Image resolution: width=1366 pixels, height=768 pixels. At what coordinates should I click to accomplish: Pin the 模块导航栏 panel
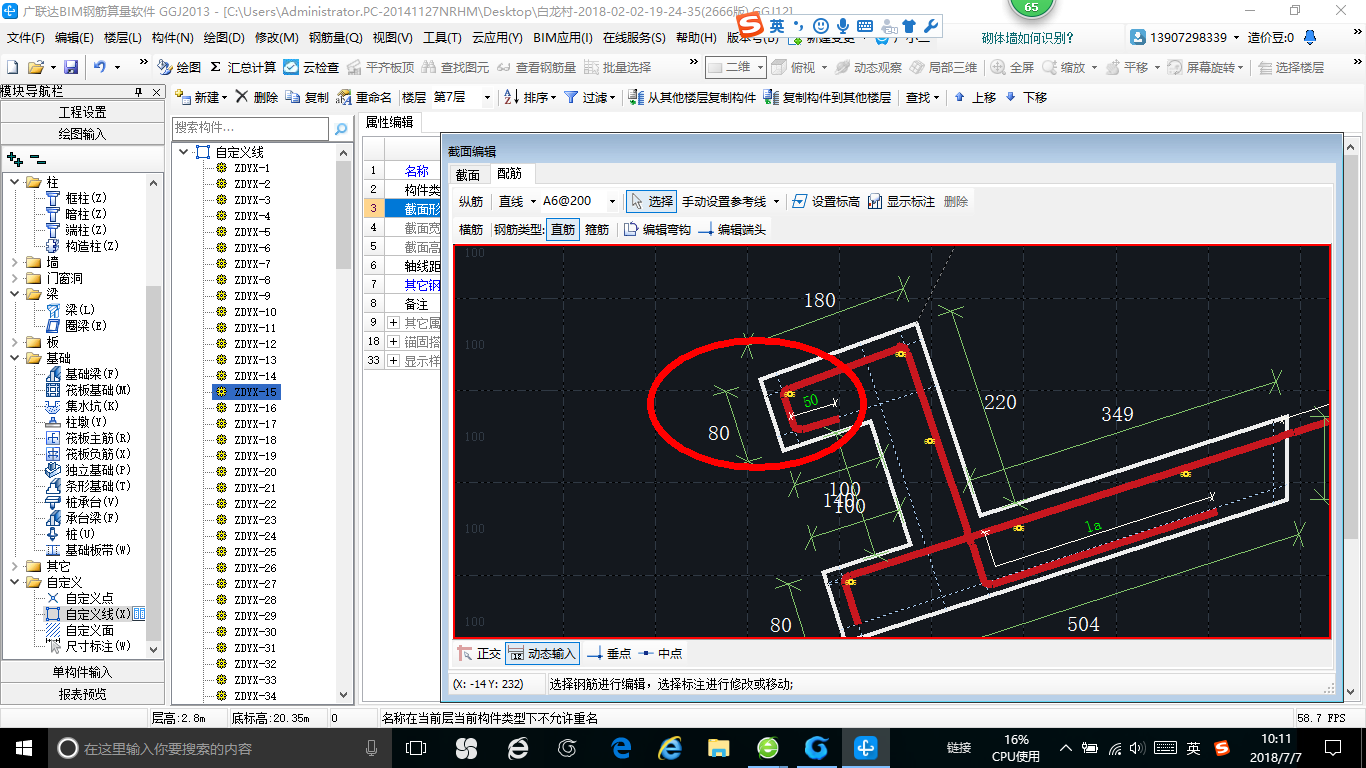click(139, 91)
